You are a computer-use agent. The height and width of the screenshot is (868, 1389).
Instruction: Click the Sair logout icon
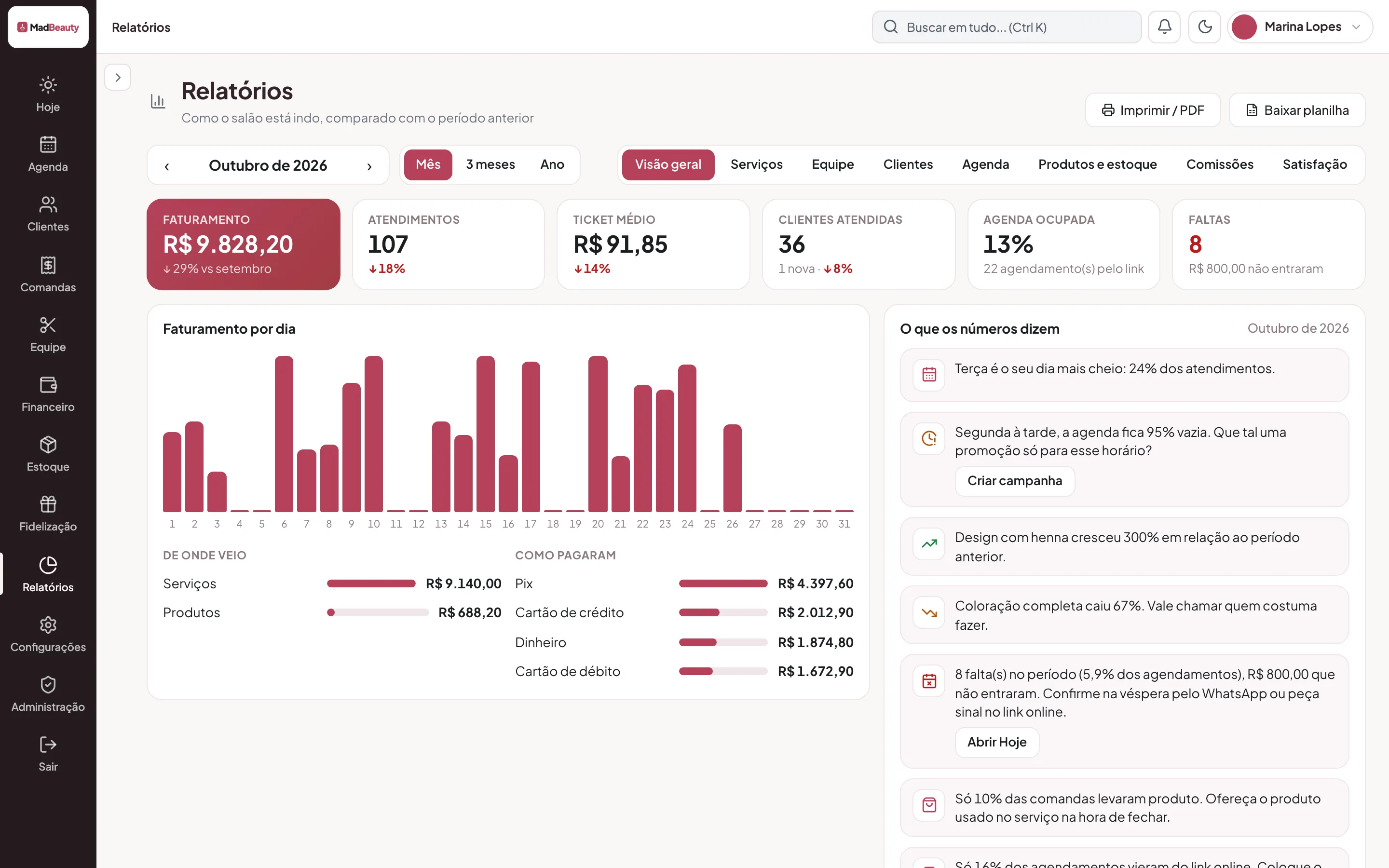click(48, 745)
